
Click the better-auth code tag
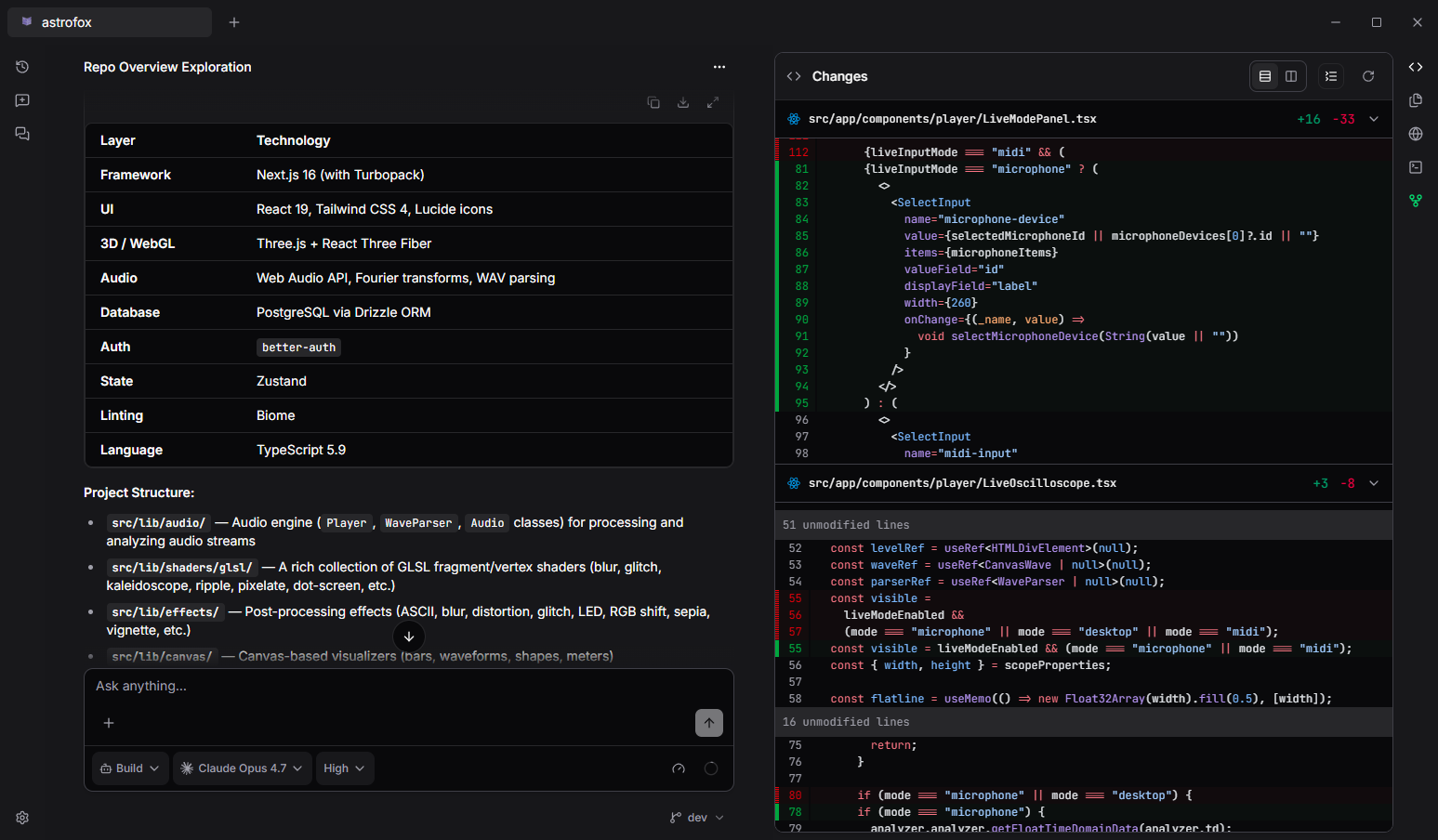298,348
